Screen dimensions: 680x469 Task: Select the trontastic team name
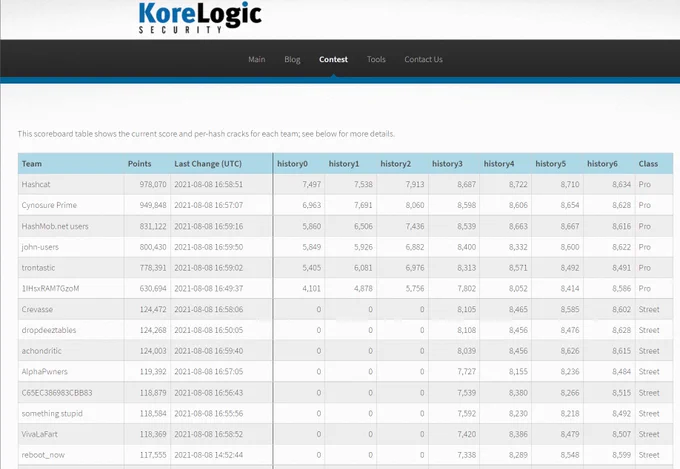[38, 268]
